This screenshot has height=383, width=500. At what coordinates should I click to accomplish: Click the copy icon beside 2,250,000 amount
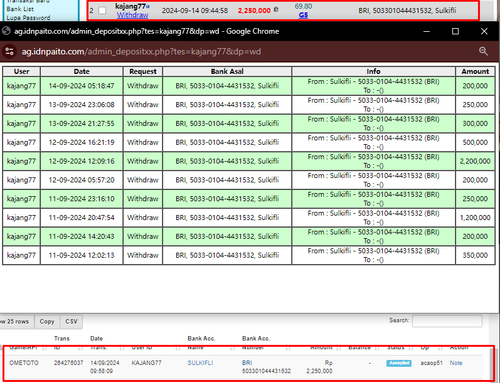click(276, 9)
